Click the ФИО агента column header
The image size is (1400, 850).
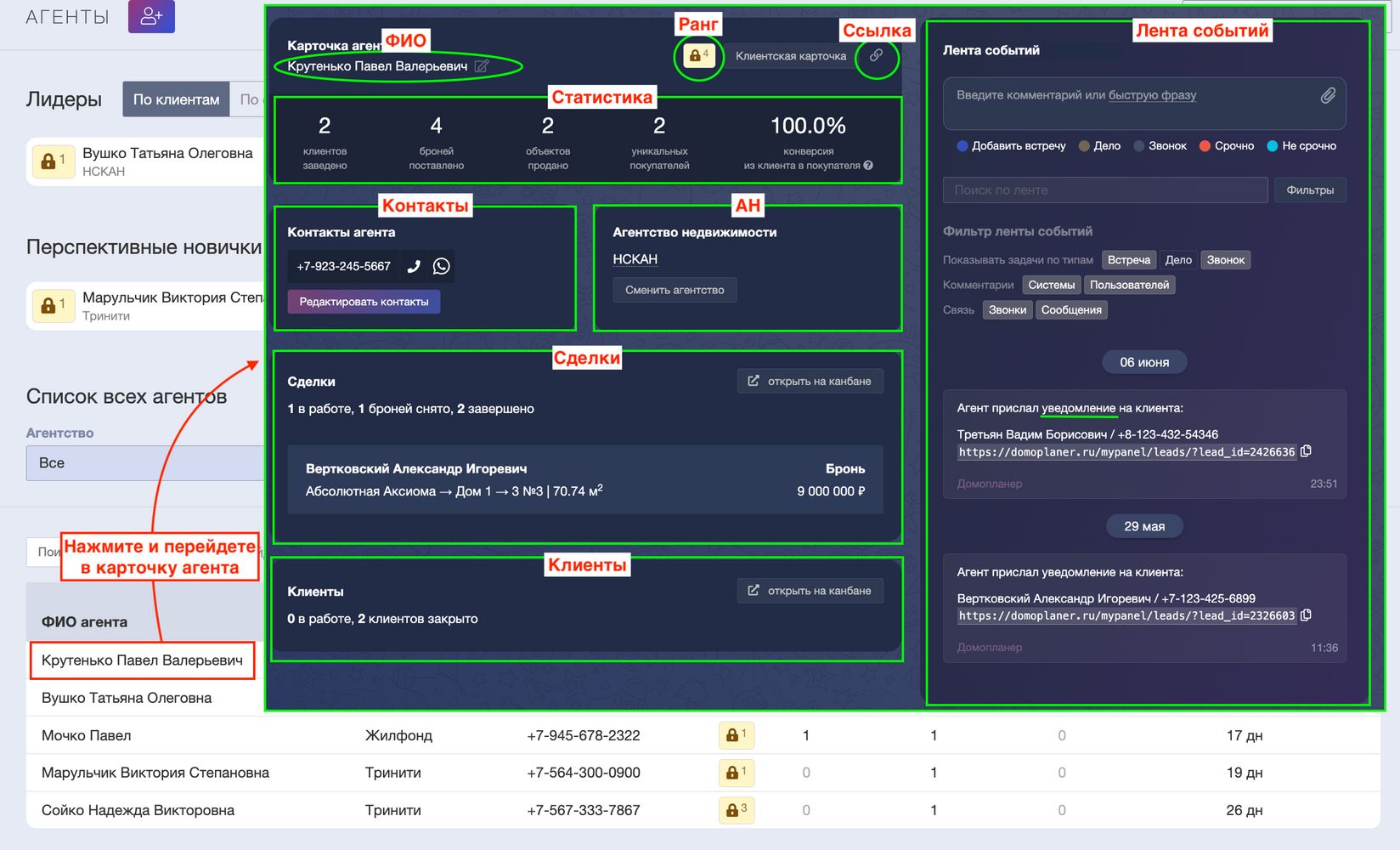pos(84,622)
